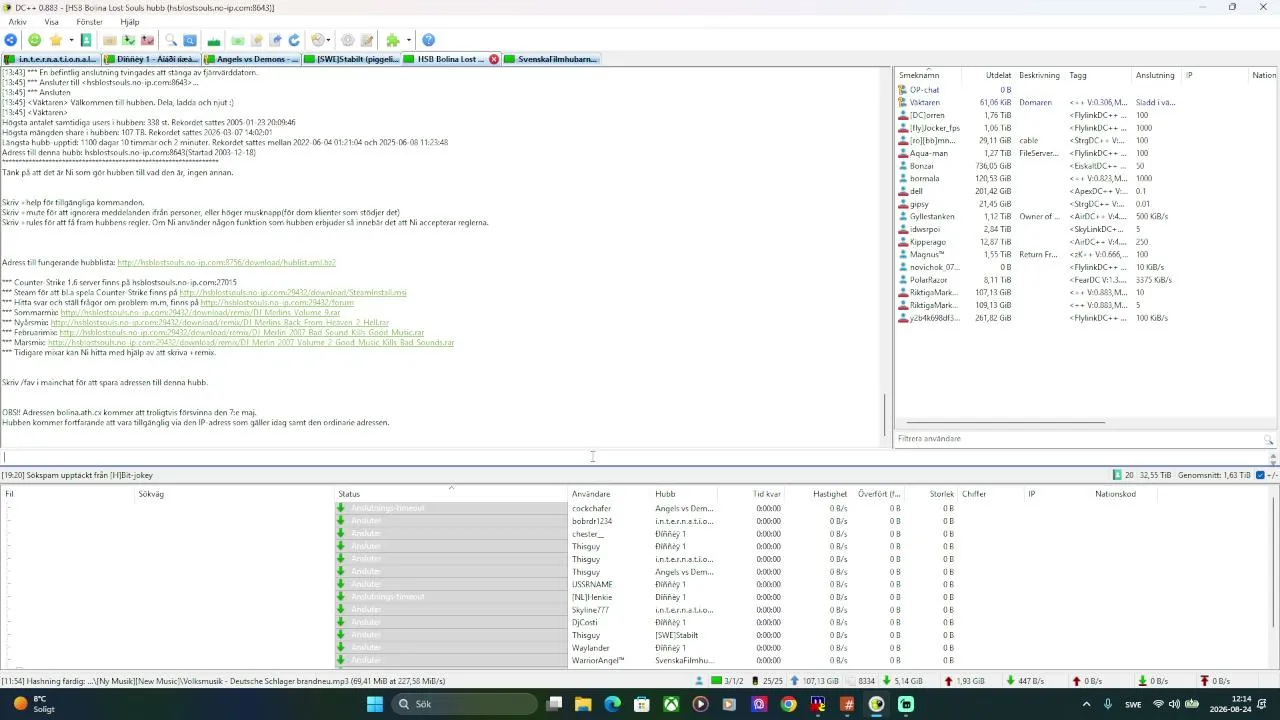Open the Download Queue toolbar icon
This screenshot has width=1280, height=720.
(x=110, y=40)
